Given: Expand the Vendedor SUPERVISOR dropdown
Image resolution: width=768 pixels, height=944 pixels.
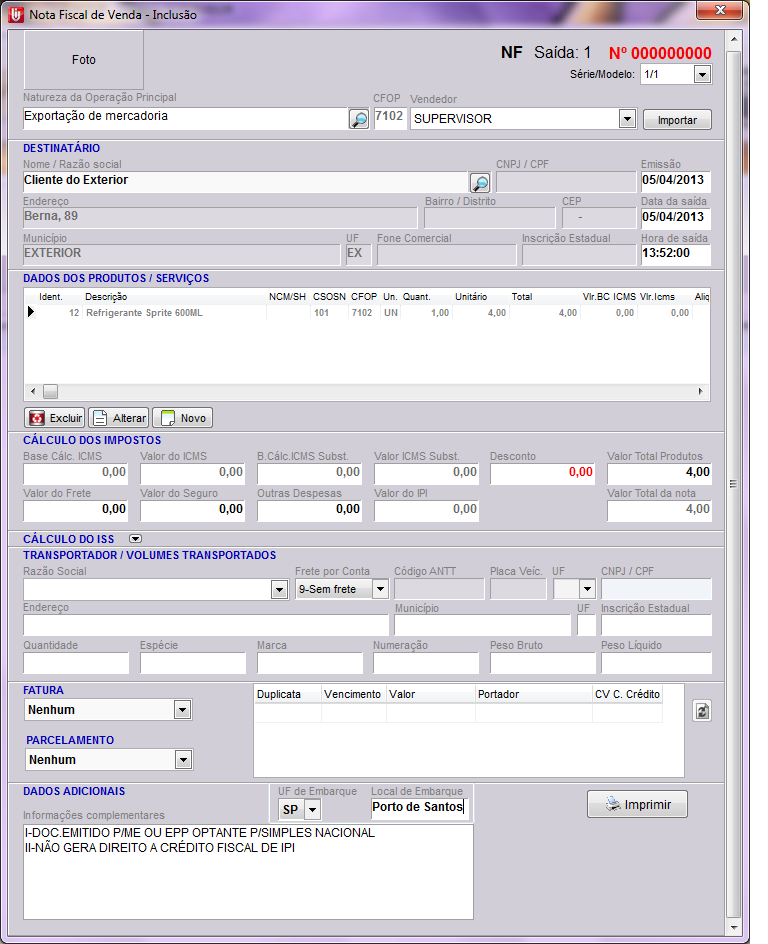Looking at the screenshot, I should point(627,119).
